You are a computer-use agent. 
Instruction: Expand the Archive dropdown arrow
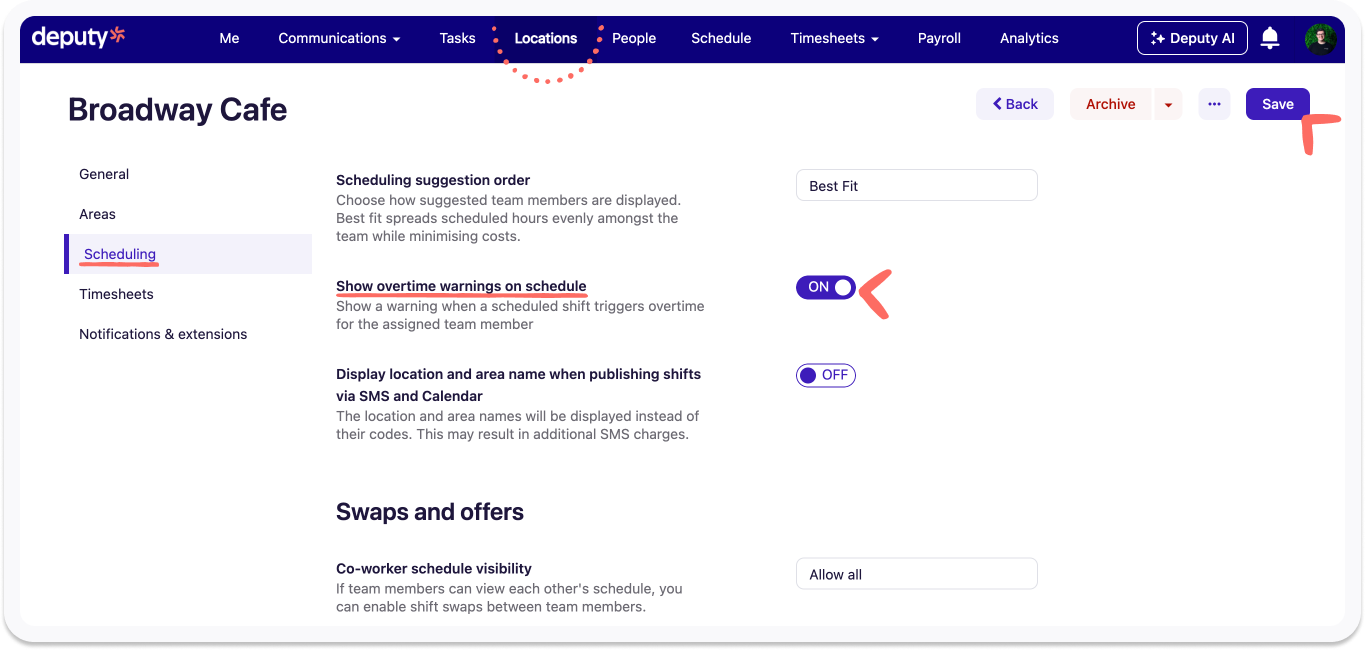tap(1168, 104)
